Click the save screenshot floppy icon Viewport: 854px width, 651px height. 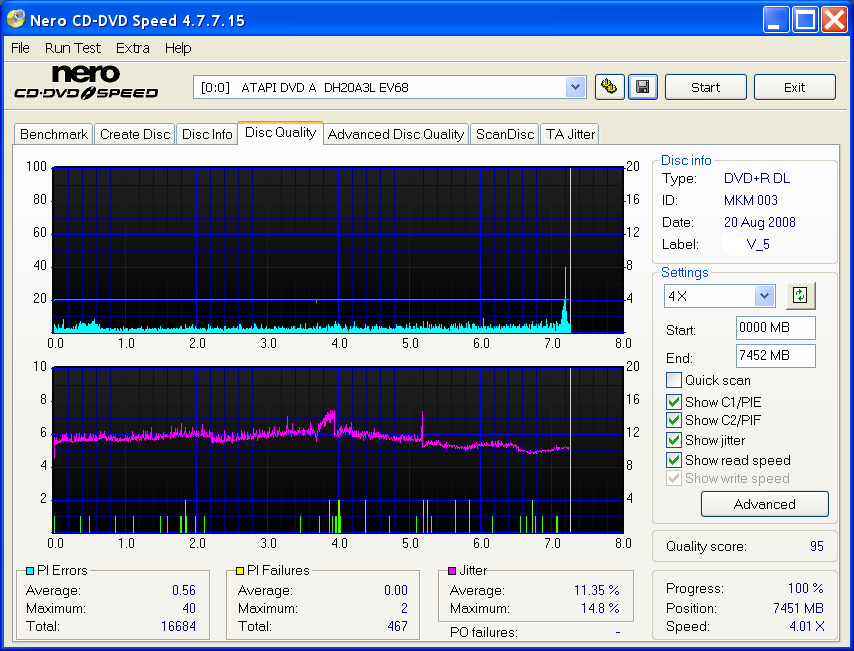tap(642, 87)
